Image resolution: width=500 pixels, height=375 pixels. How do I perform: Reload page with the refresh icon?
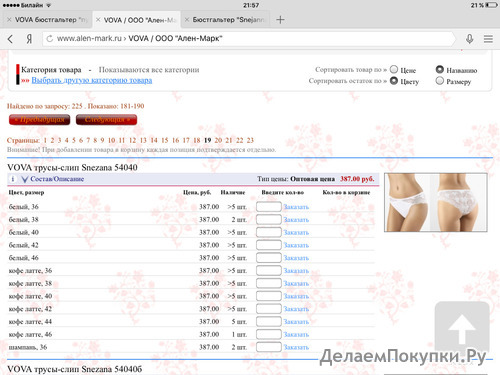(50, 39)
